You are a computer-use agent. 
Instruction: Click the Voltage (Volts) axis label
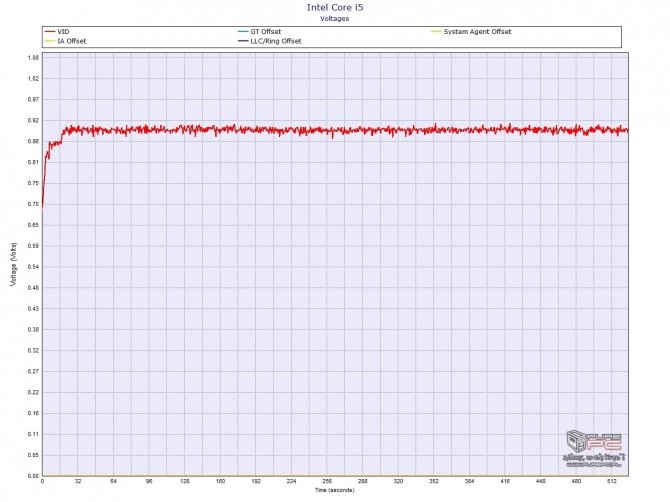click(14, 264)
